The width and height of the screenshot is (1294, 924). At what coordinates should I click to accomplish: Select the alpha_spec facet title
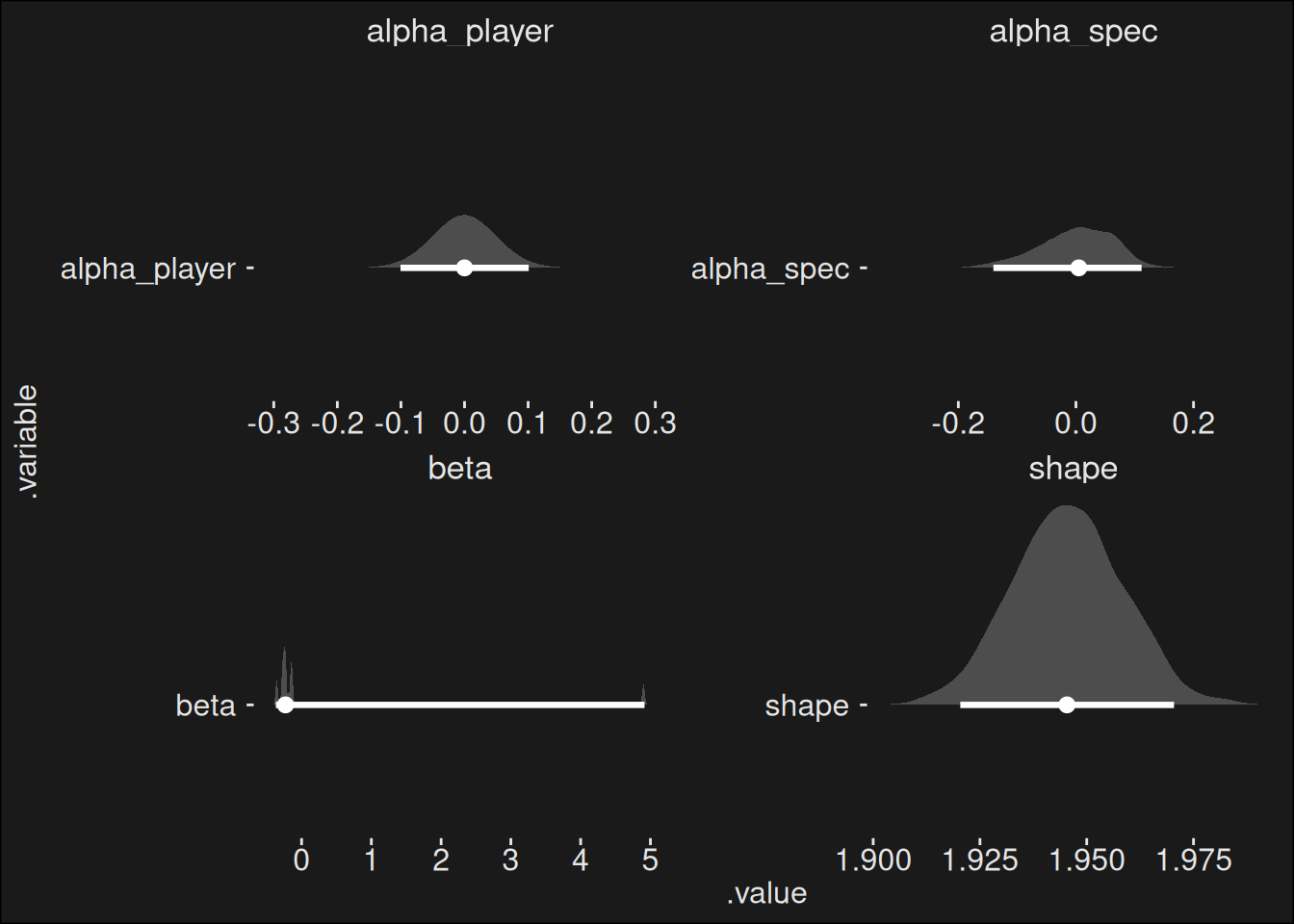click(1073, 32)
